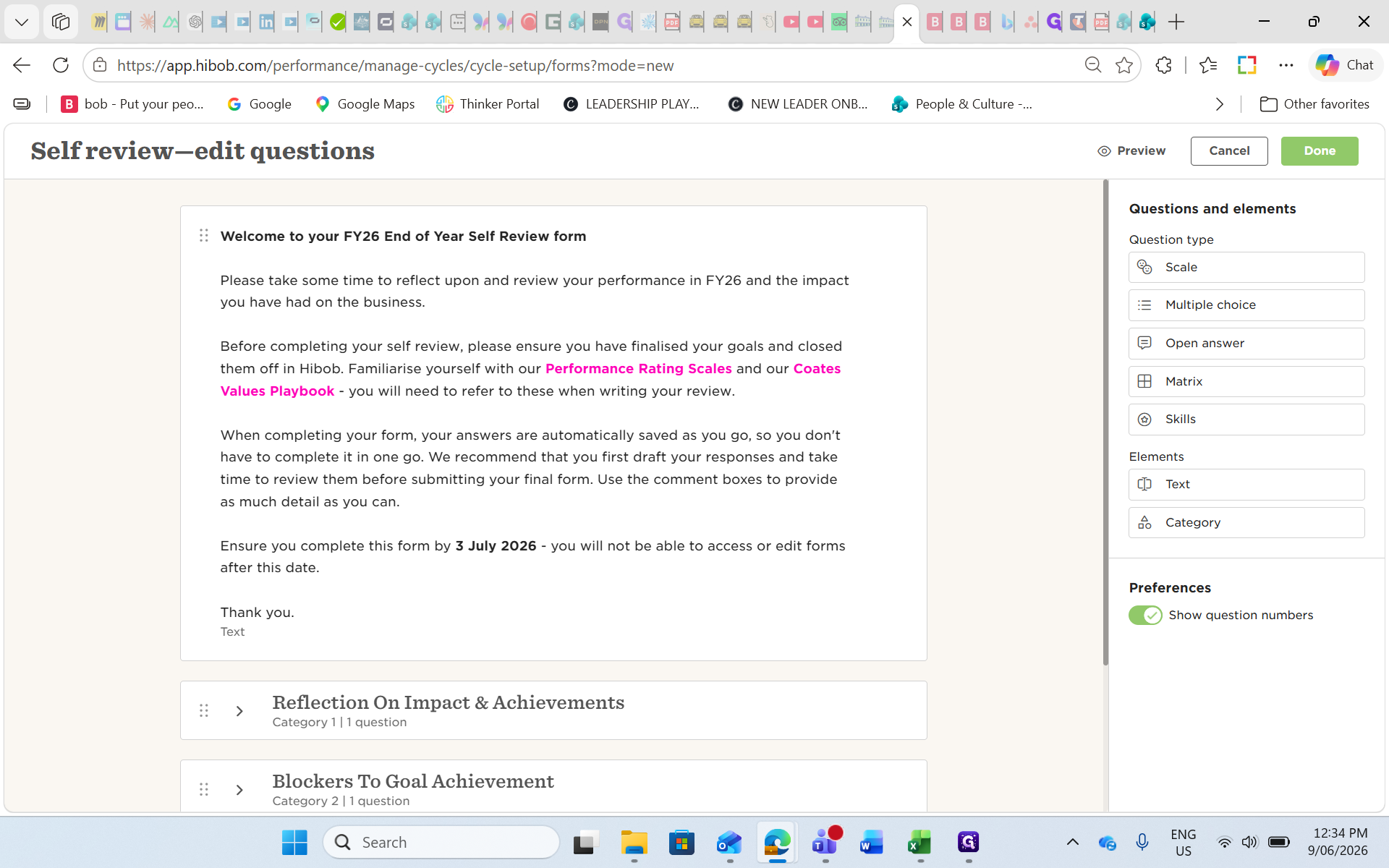Open the Favorites list icon
Screen dimensions: 1389x868
pos(1208,65)
